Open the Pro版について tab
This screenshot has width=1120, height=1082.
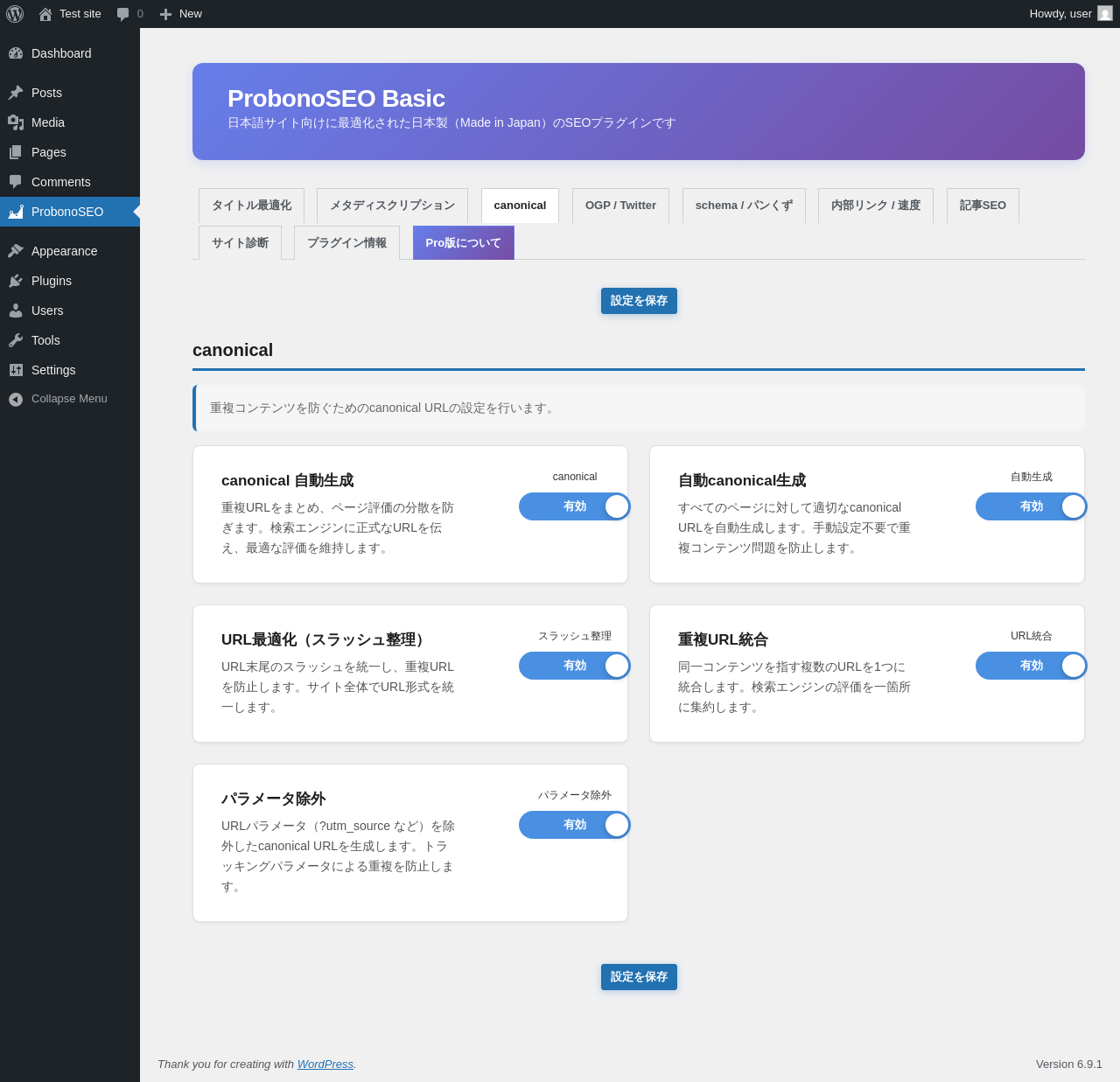464,243
